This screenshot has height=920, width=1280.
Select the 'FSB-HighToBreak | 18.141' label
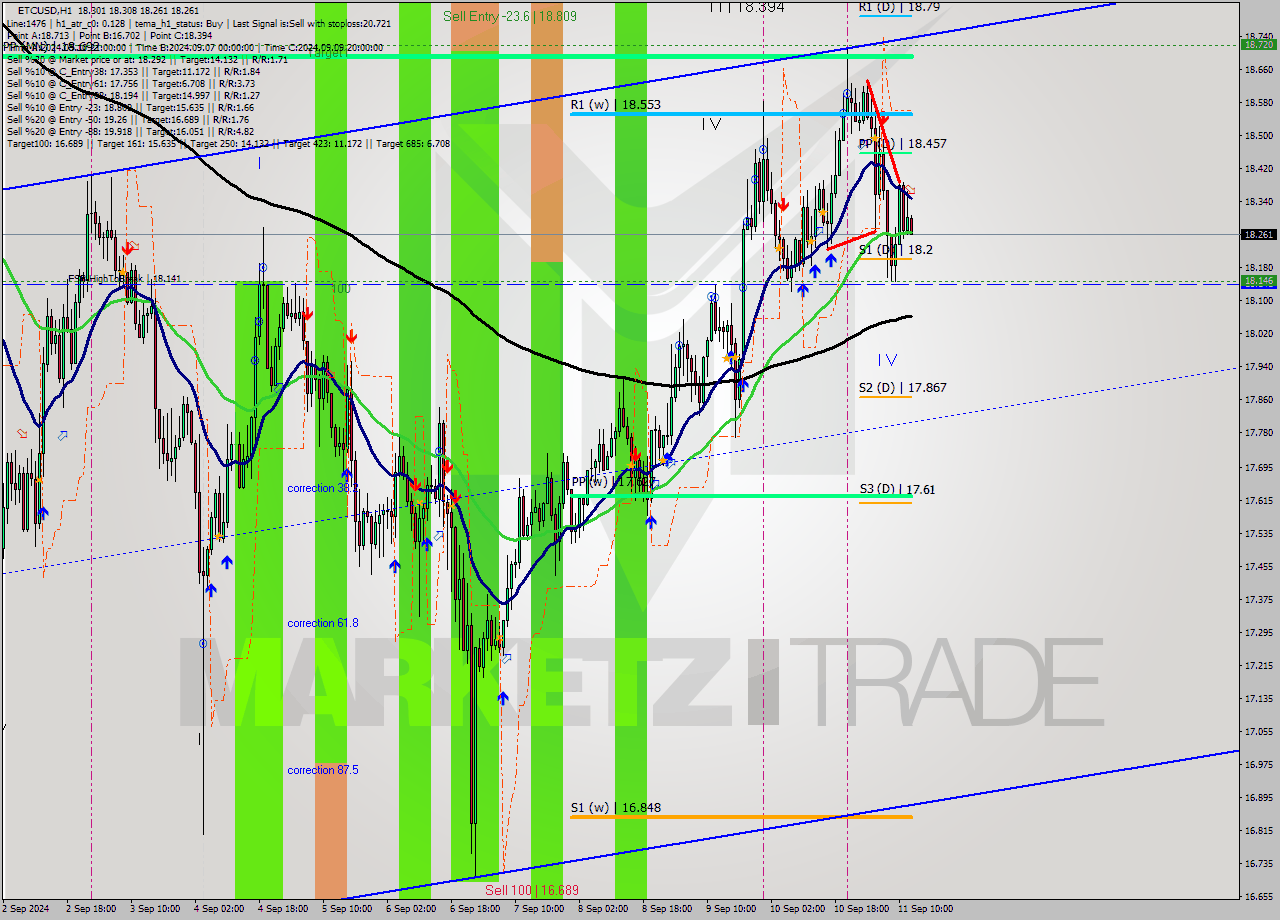click(124, 279)
